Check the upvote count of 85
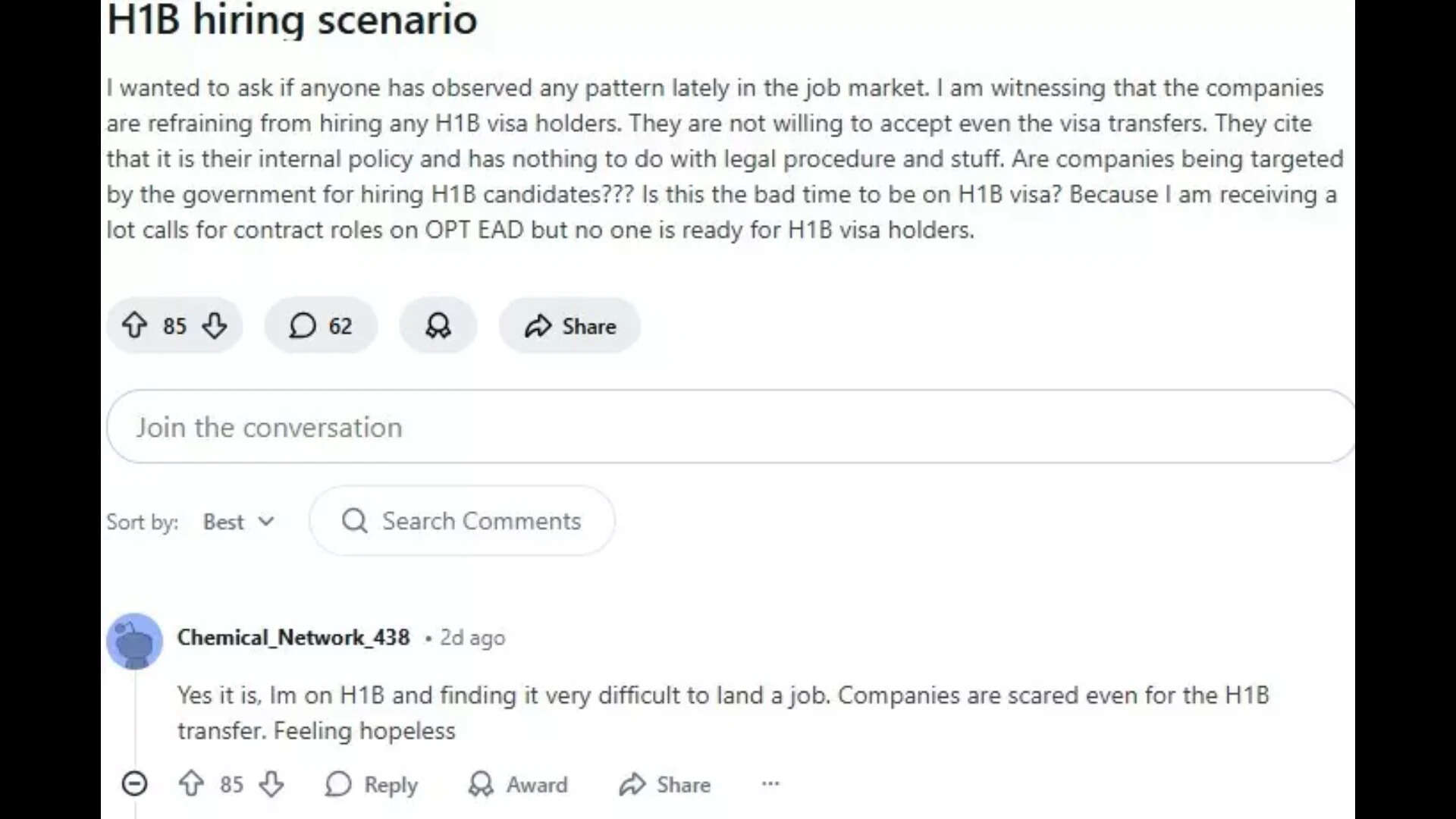The image size is (1456, 819). (174, 325)
